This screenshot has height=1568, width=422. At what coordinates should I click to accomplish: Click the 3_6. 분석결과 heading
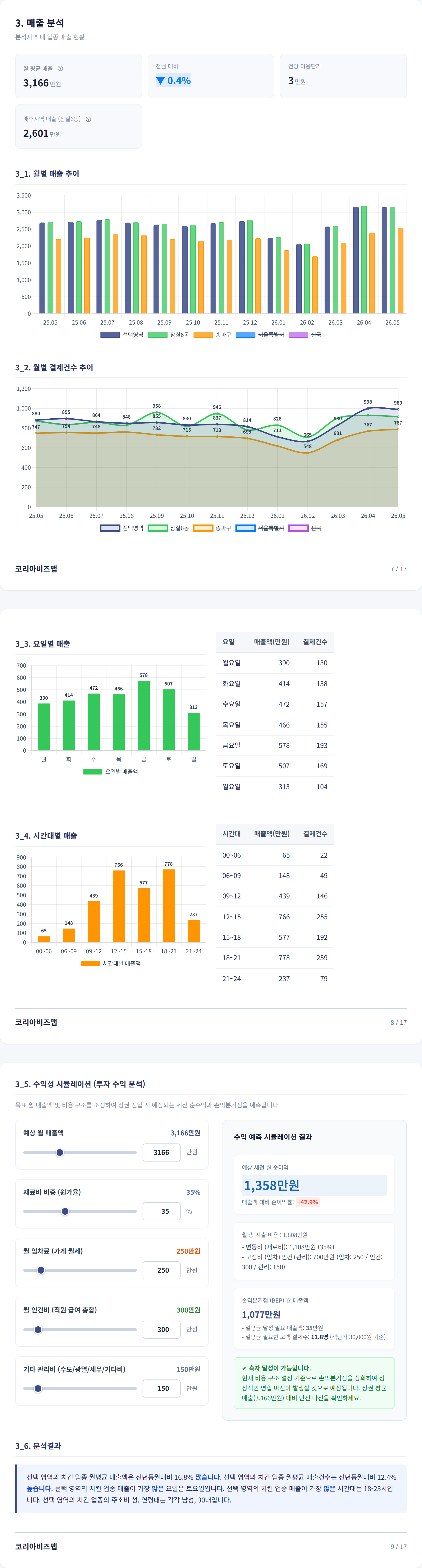(x=38, y=1446)
